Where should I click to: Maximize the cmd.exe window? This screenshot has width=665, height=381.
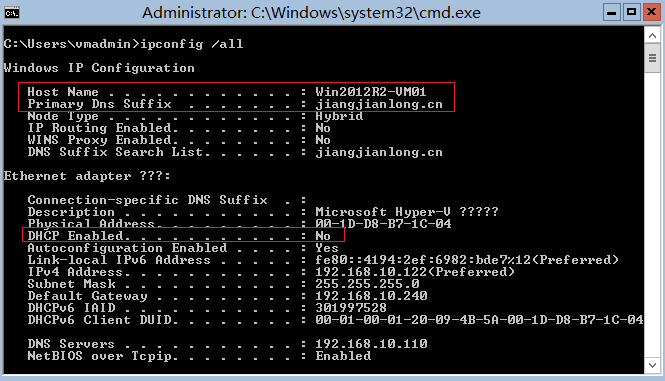click(x=631, y=12)
